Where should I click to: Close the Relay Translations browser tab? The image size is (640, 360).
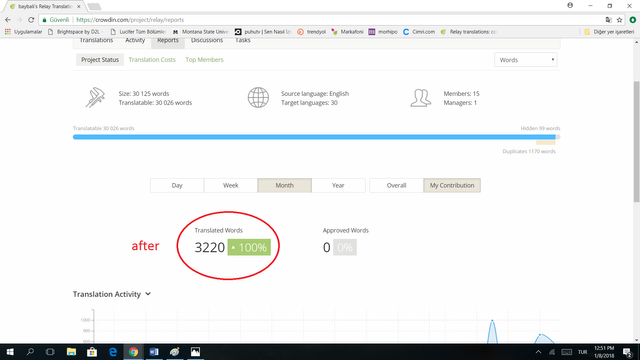[x=79, y=7]
